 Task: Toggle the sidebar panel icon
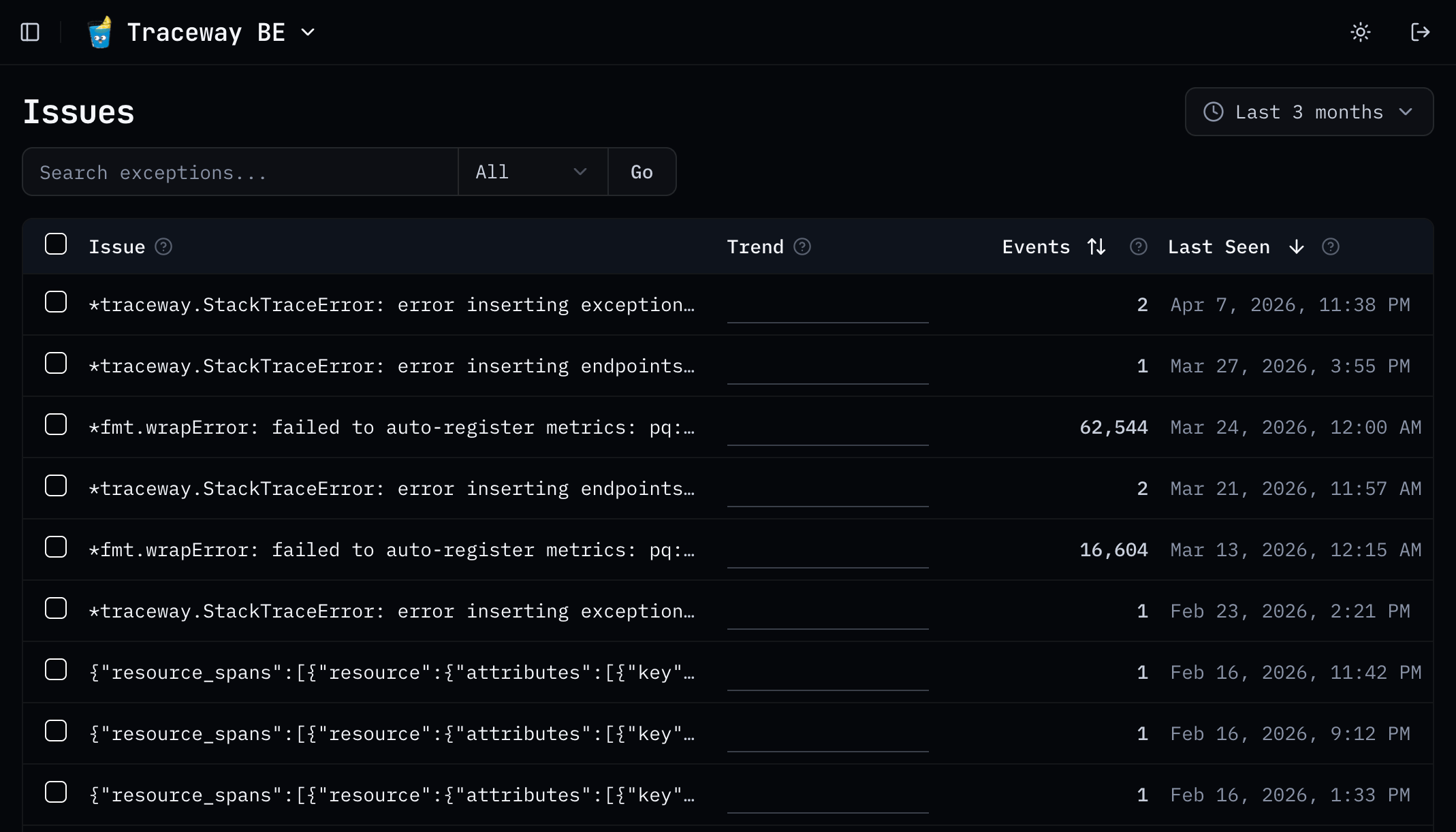coord(30,32)
